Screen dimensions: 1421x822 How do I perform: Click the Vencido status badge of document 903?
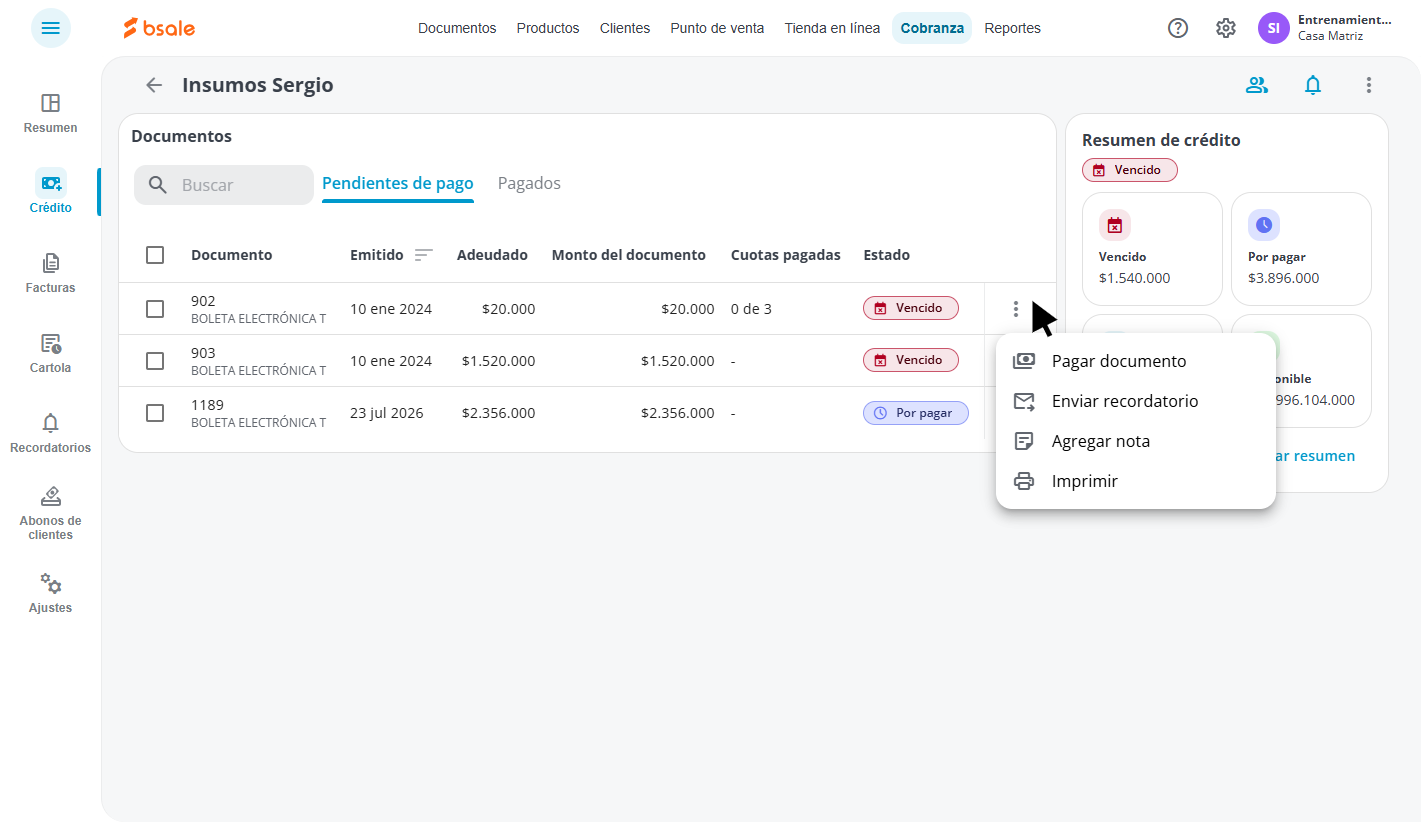pyautogui.click(x=911, y=360)
